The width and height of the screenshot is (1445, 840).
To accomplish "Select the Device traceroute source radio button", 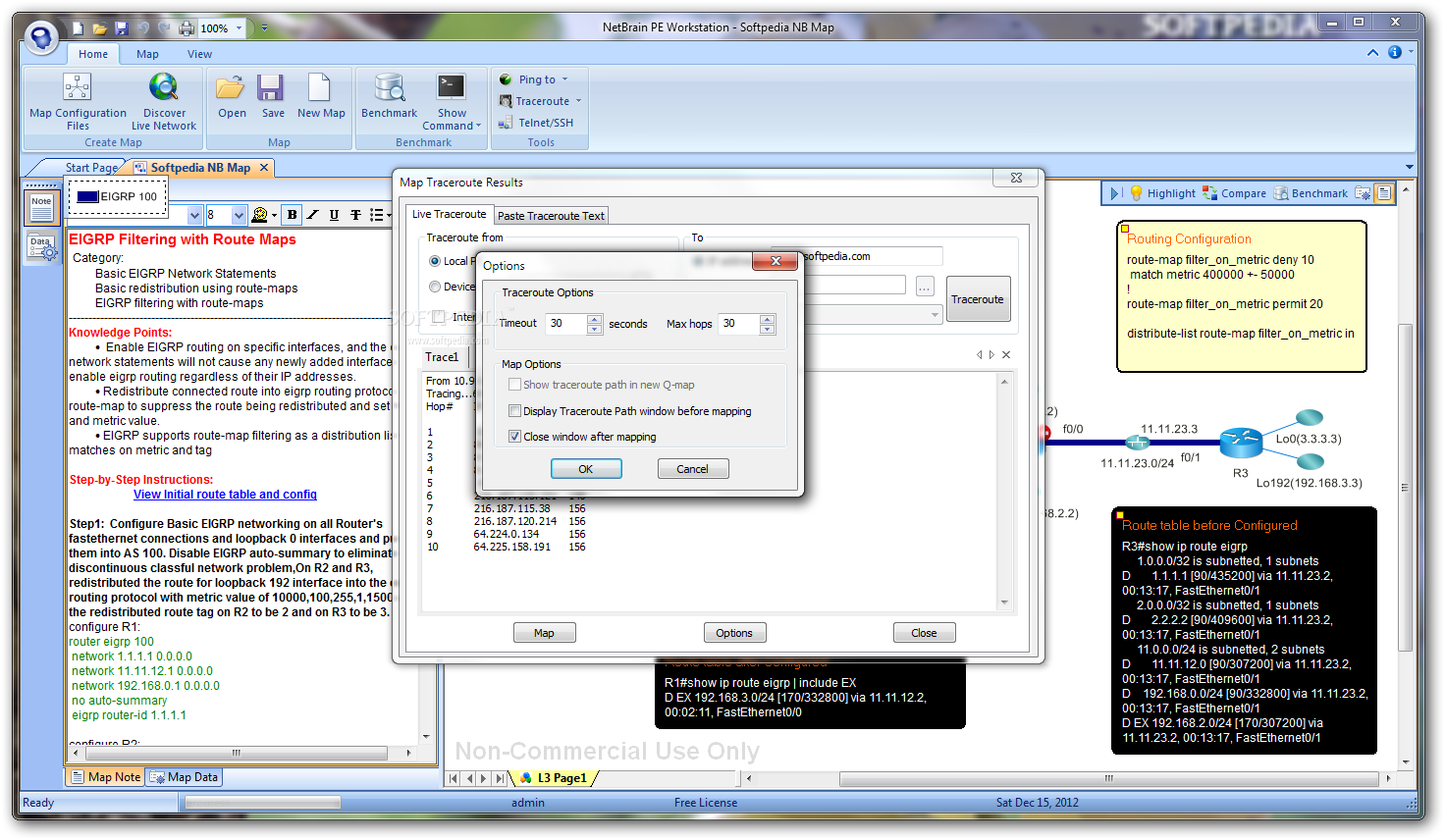I will pos(435,287).
